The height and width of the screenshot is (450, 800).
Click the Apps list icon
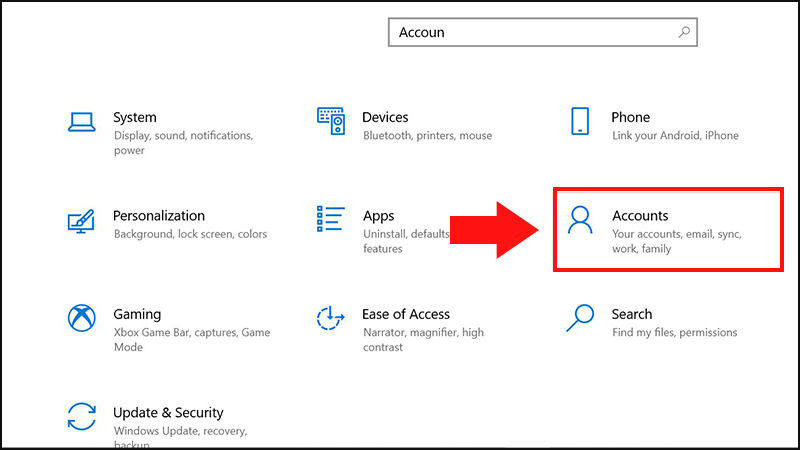331,219
